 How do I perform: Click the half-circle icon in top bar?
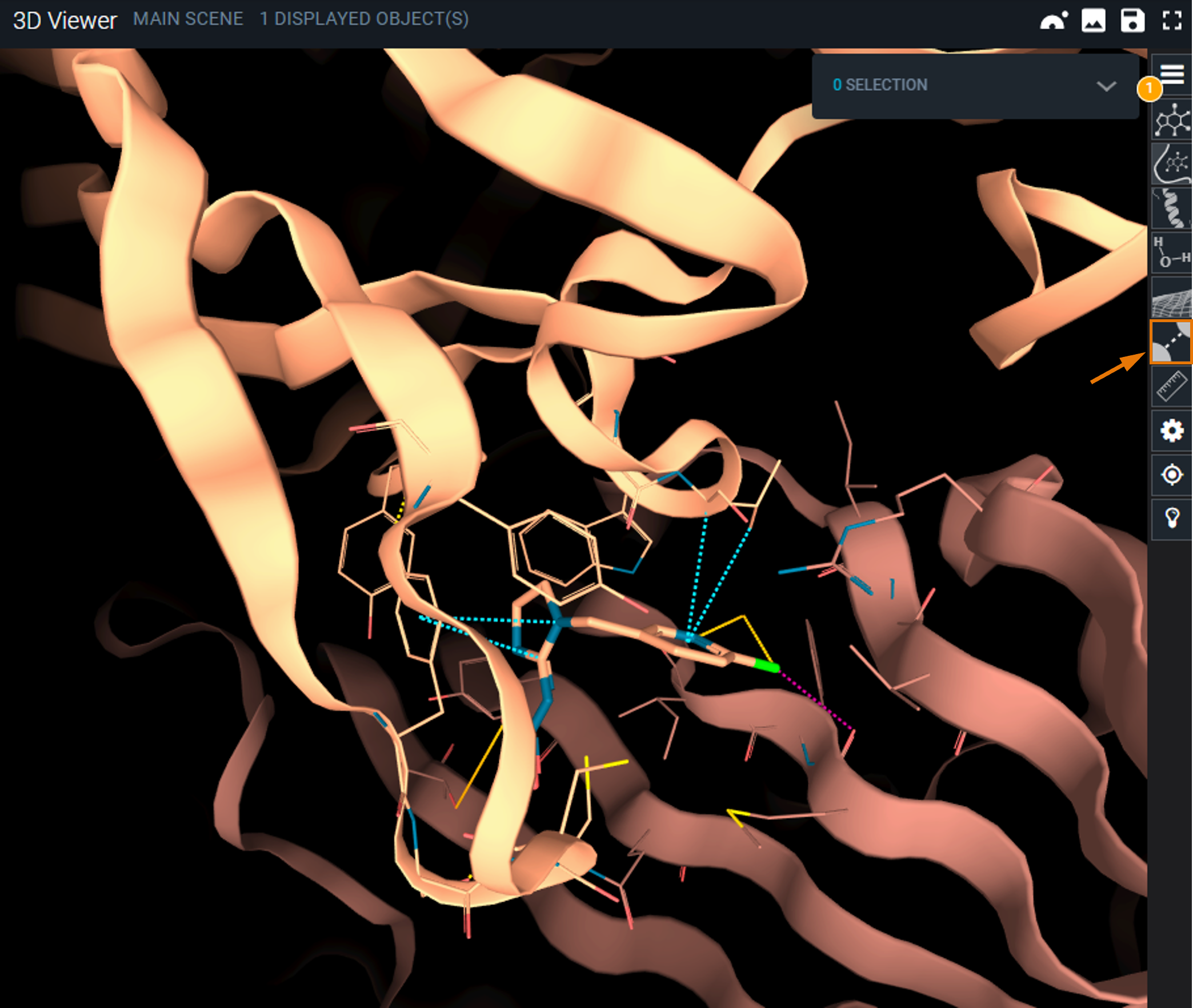coord(1054,21)
